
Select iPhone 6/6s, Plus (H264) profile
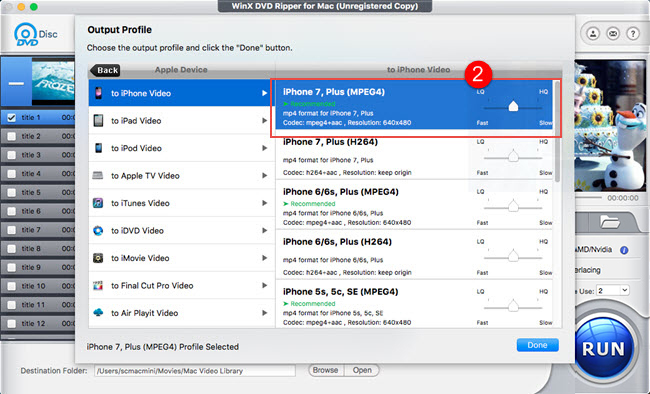point(414,254)
